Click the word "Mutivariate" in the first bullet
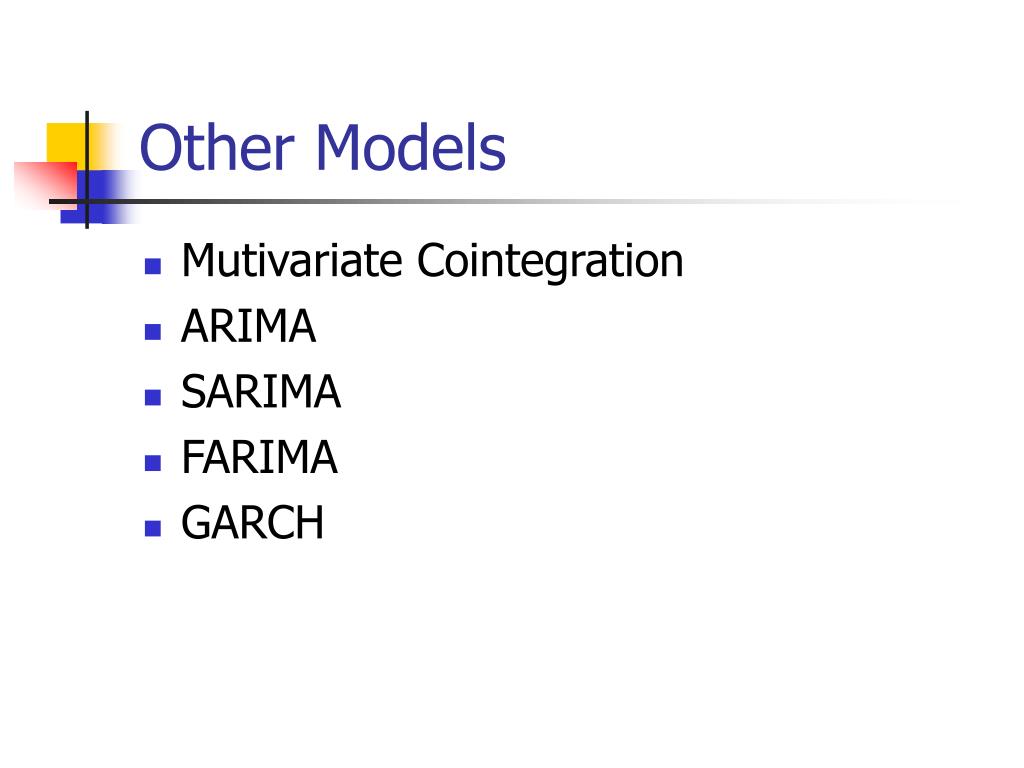The image size is (1024, 768). [x=291, y=260]
